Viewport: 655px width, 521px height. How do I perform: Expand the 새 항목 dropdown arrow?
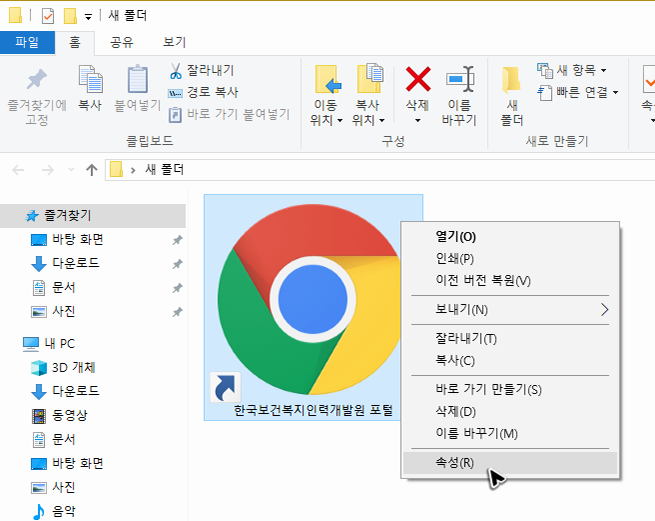pos(604,70)
